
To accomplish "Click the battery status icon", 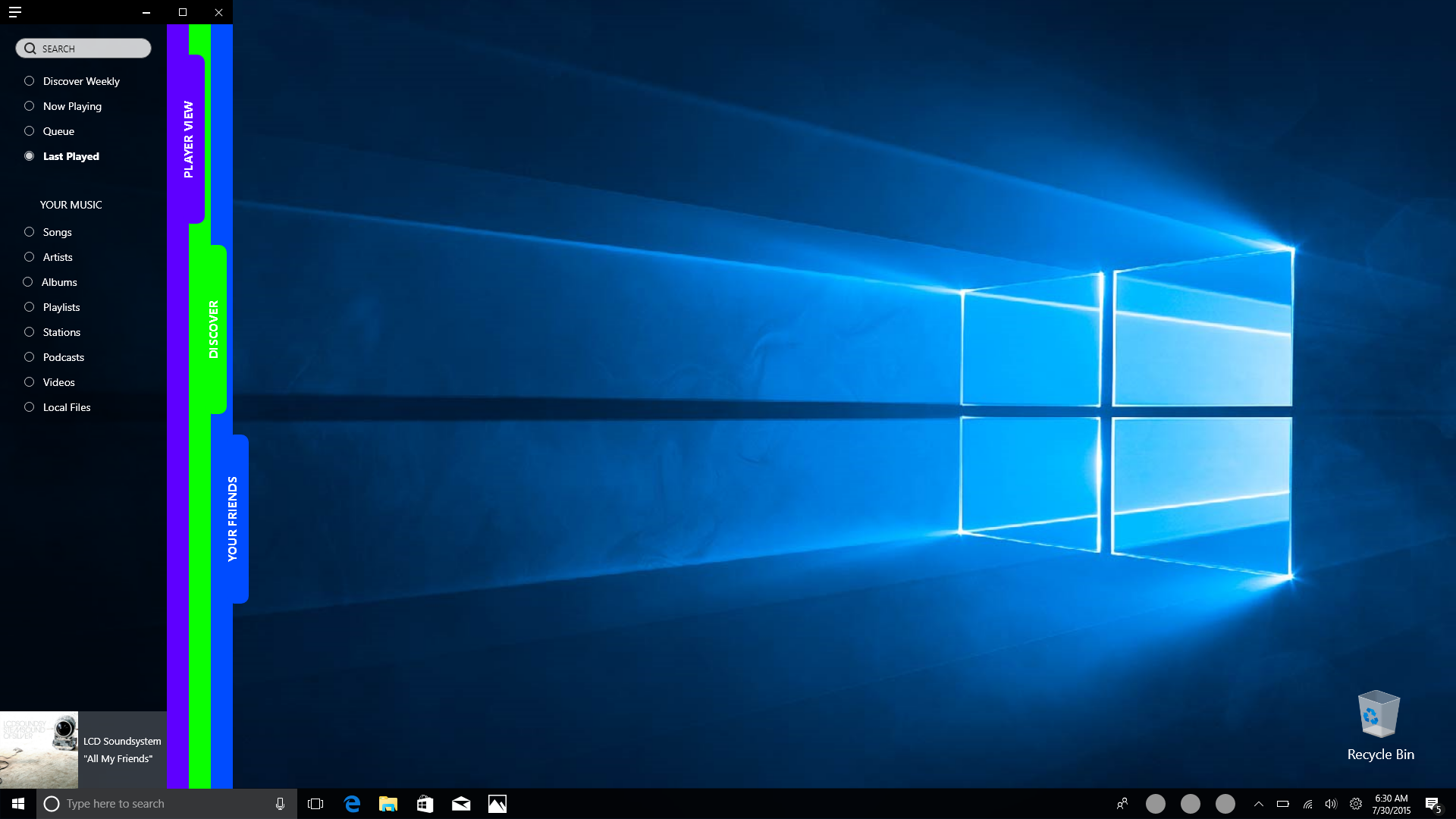I will (1283, 804).
